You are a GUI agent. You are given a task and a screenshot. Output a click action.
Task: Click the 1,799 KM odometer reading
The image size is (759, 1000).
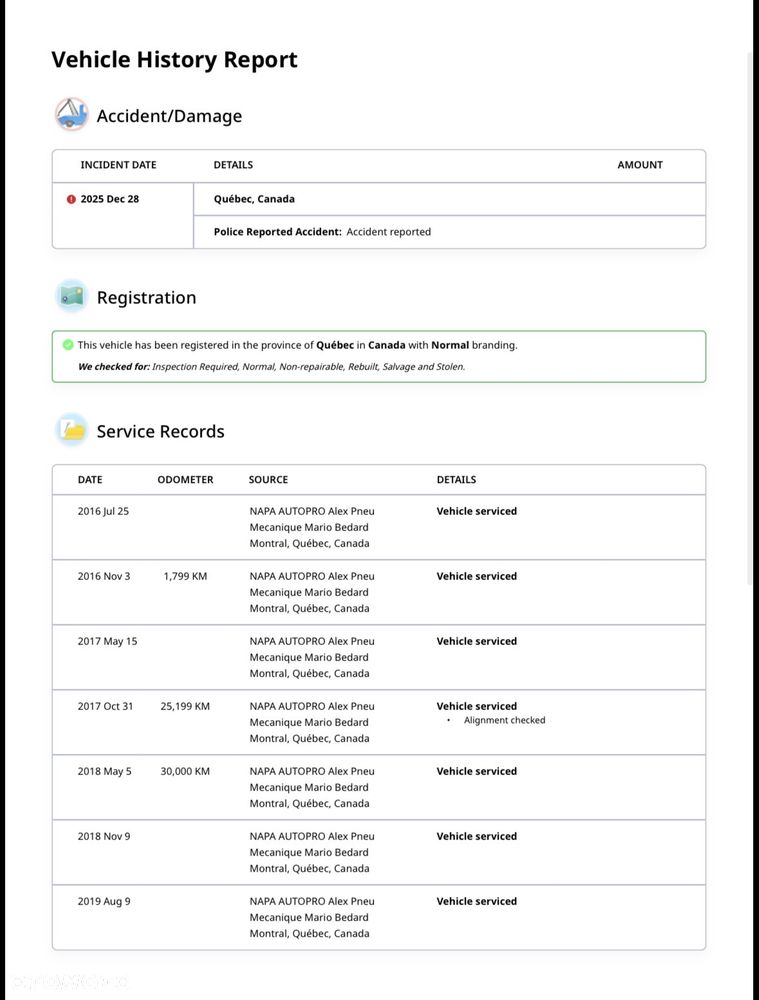point(185,576)
